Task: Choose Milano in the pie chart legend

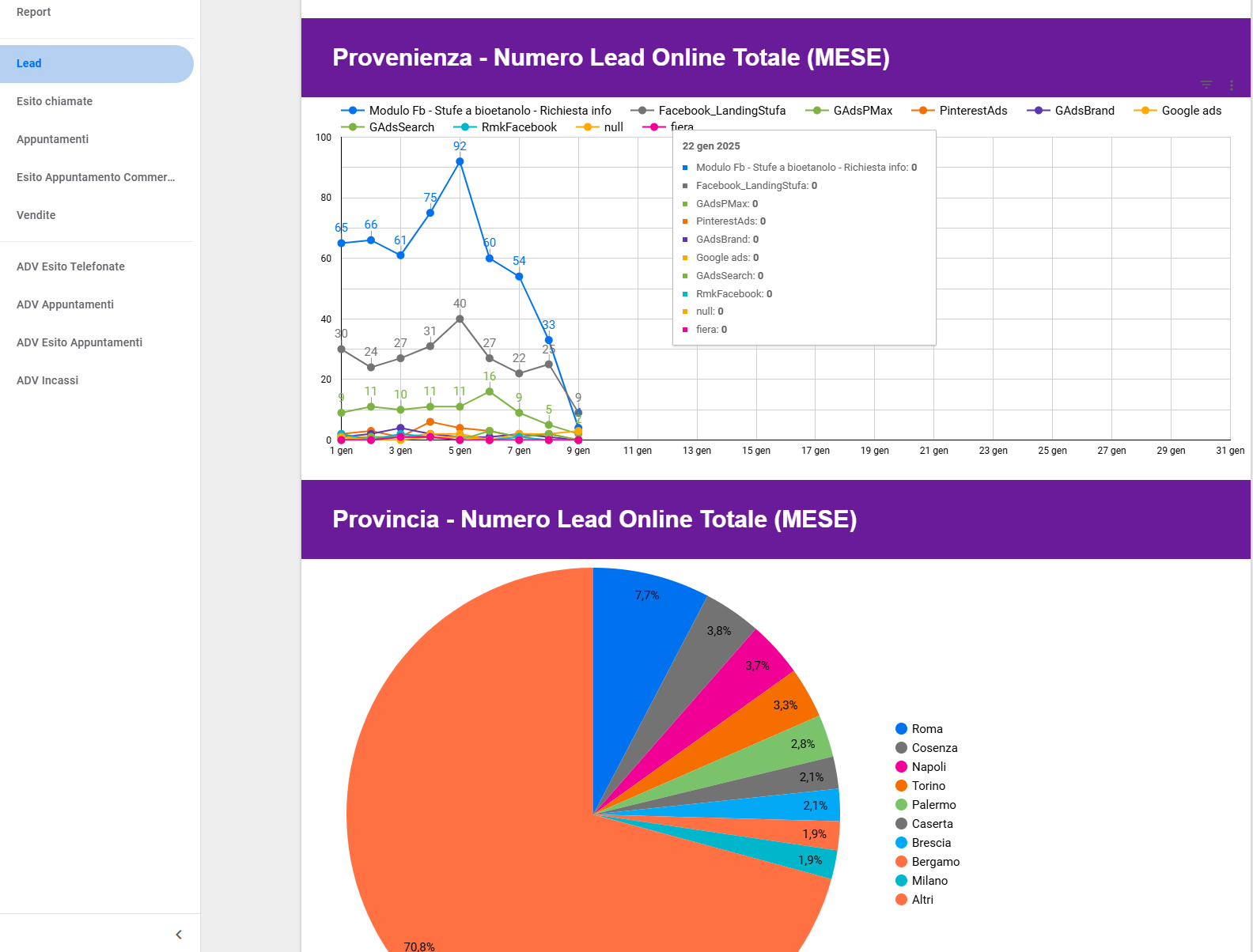Action: tap(922, 881)
